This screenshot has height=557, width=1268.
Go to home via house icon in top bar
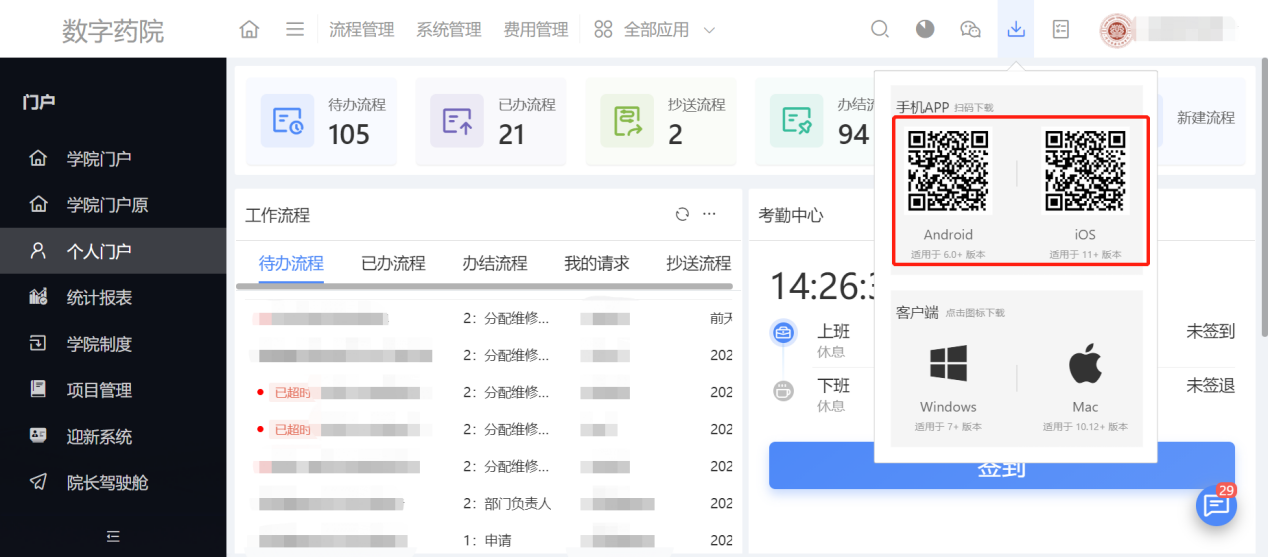(x=249, y=30)
